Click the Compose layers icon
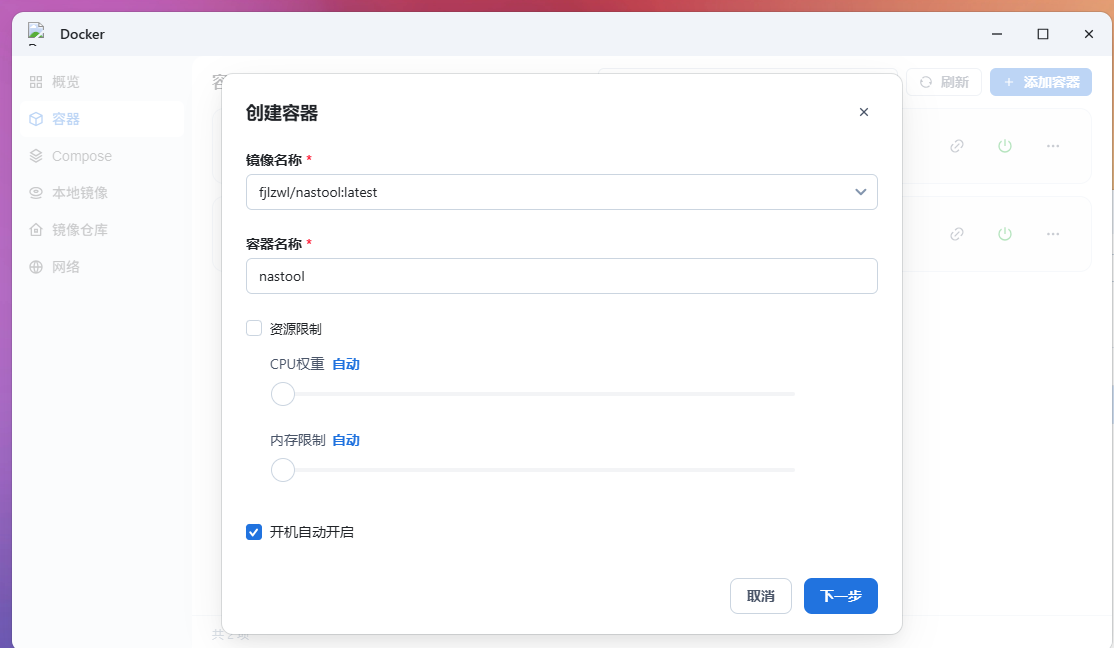 (x=36, y=156)
